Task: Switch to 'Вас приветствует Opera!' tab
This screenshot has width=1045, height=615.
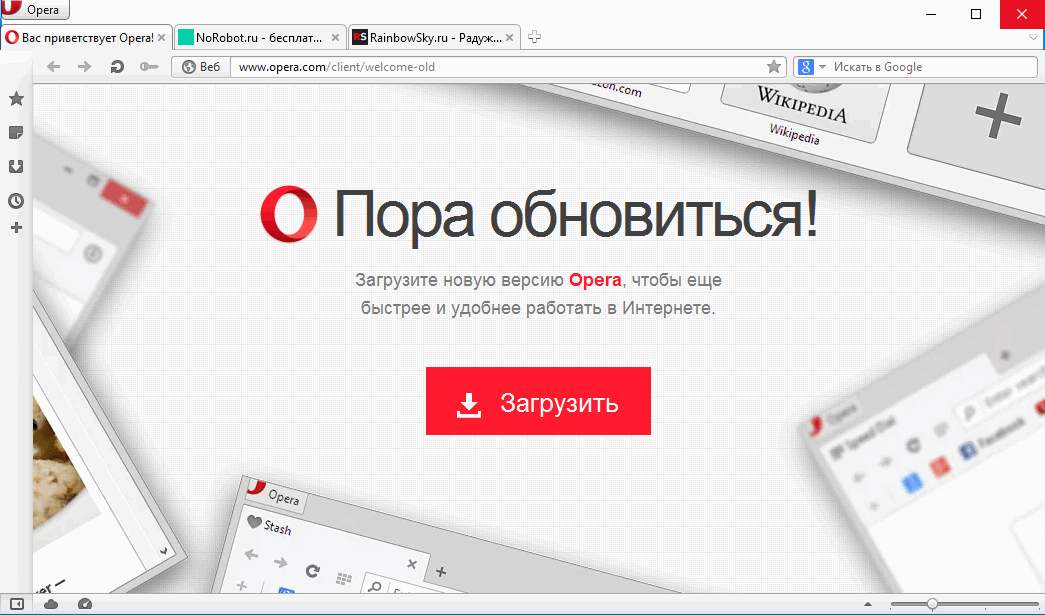Action: pos(86,37)
